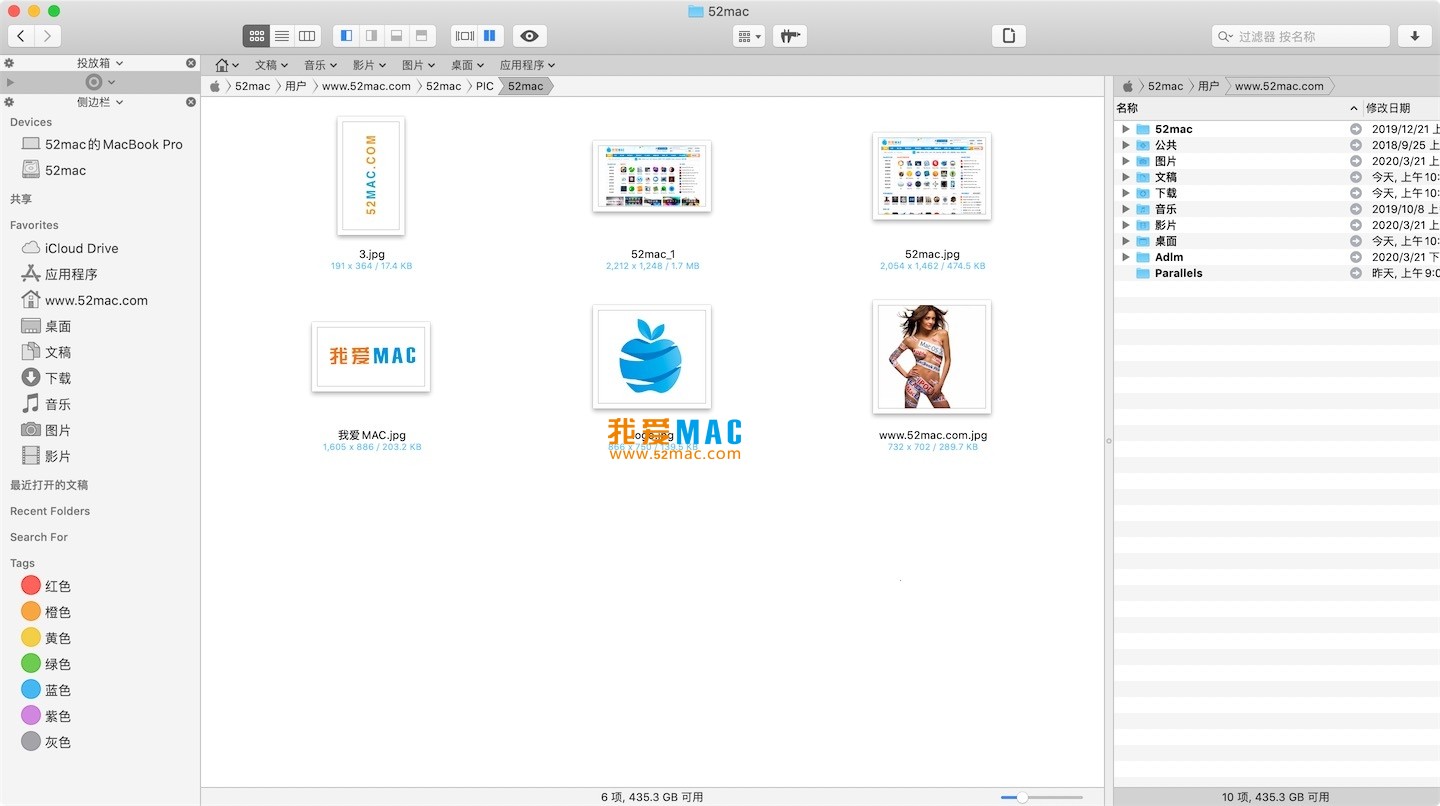
Task: Go forward with the toolbar forward arrow
Action: point(47,36)
